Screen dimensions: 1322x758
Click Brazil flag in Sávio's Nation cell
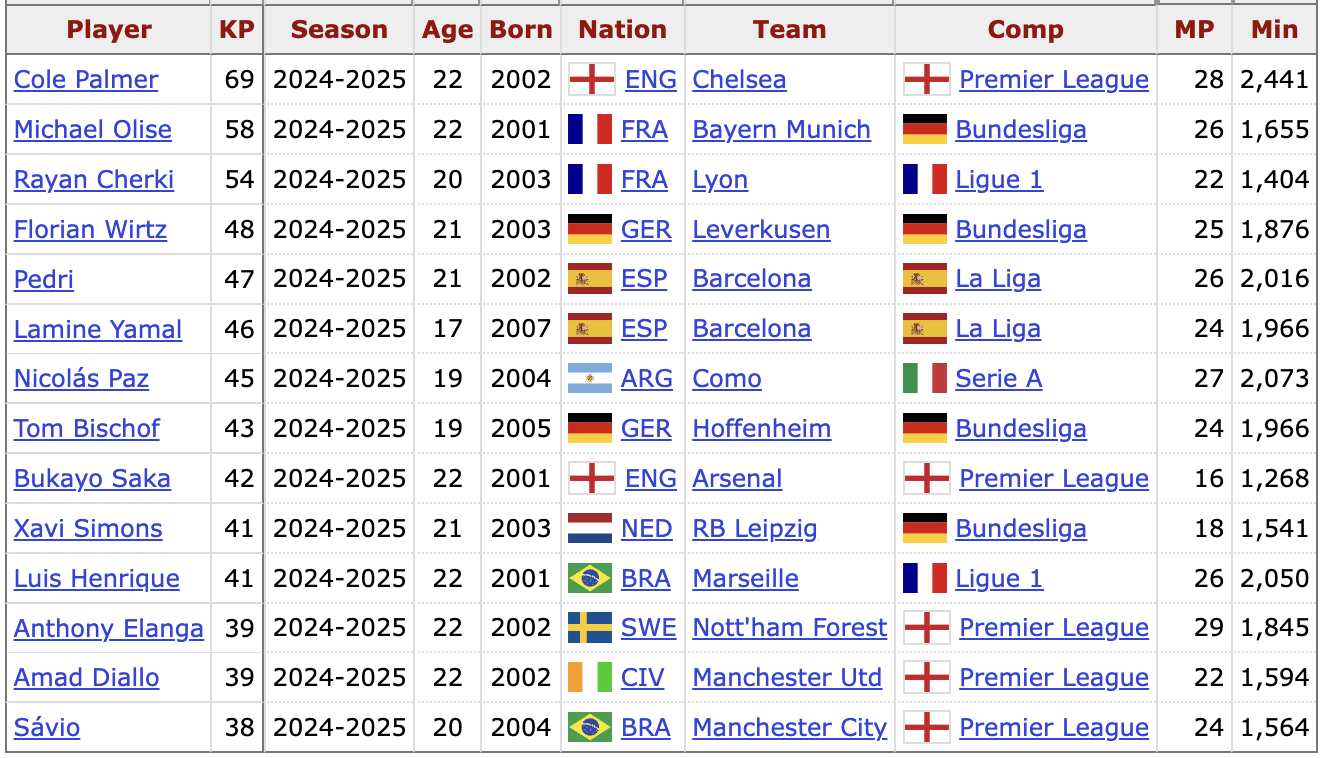click(590, 727)
